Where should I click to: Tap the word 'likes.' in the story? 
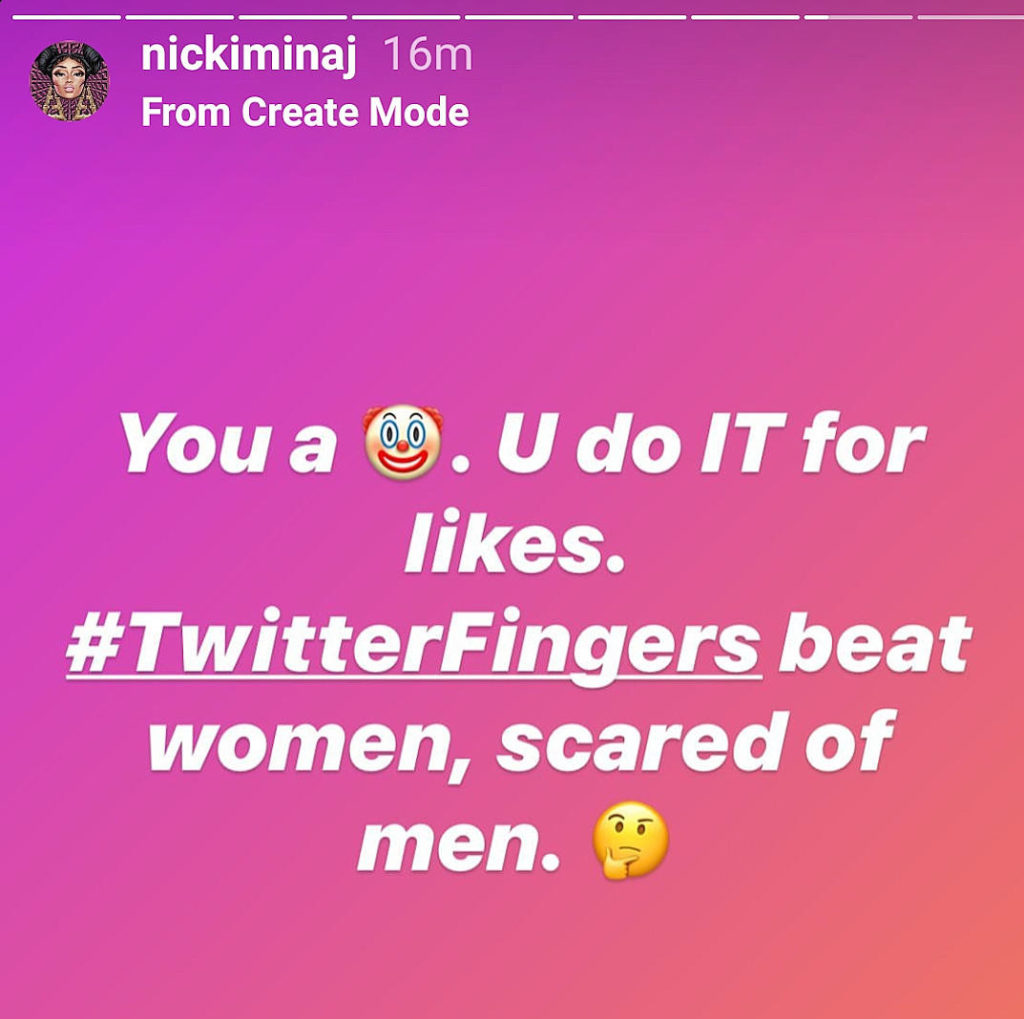tap(515, 541)
